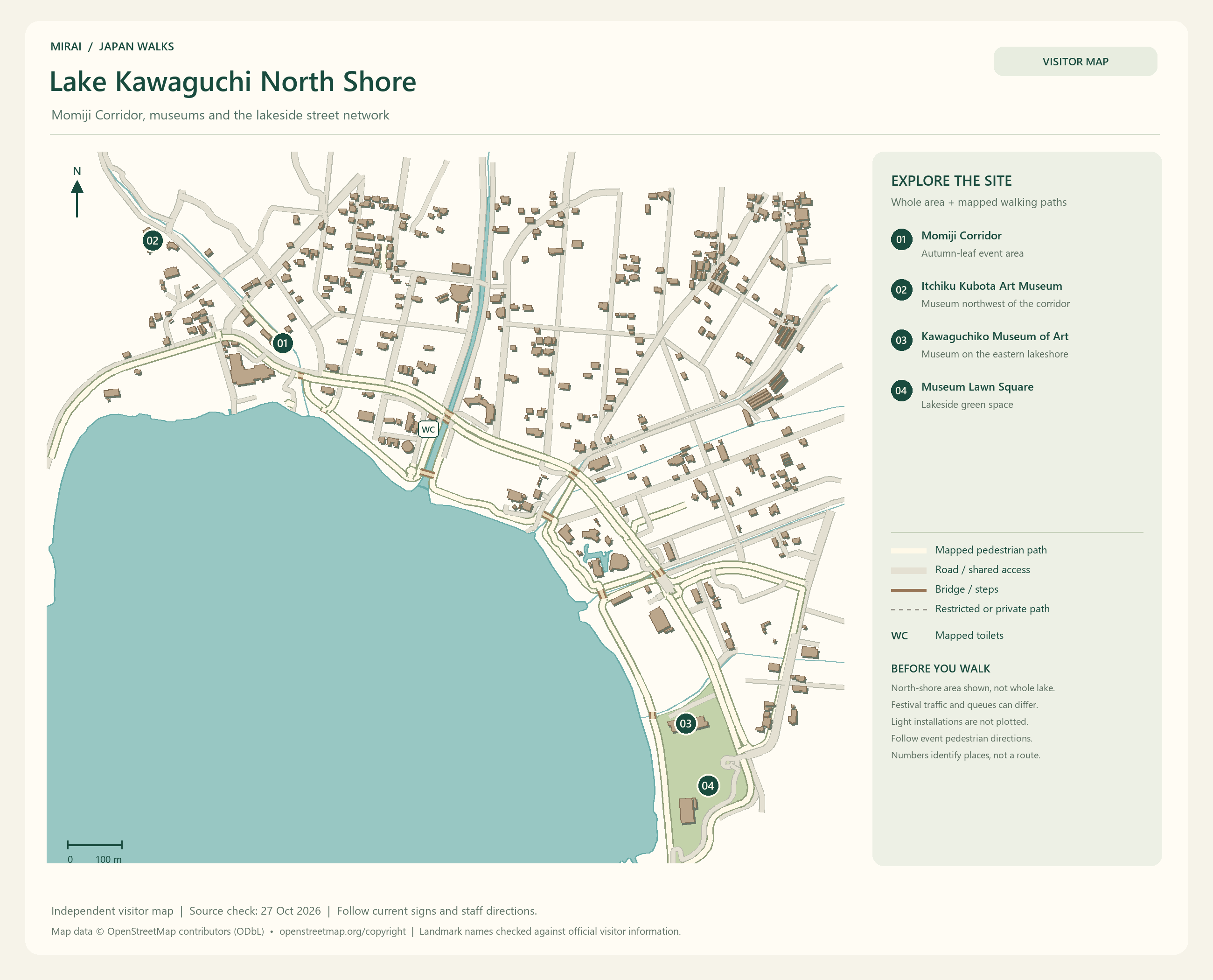Click 'Light installations are not plotted.' note
Image resolution: width=1213 pixels, height=980 pixels.
pos(960,721)
